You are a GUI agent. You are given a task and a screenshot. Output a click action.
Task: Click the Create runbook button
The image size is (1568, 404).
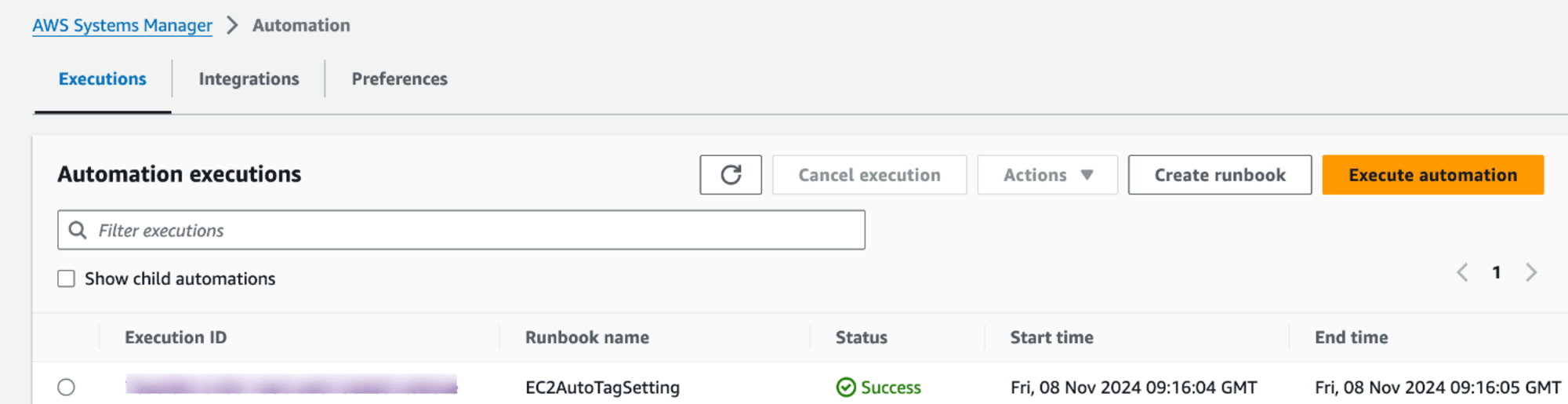(1220, 175)
